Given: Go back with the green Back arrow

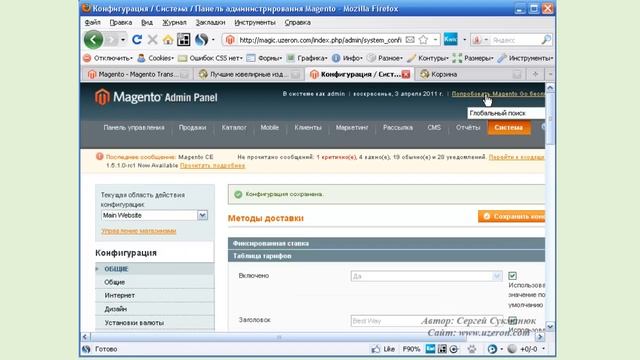Looking at the screenshot, I should (93, 40).
